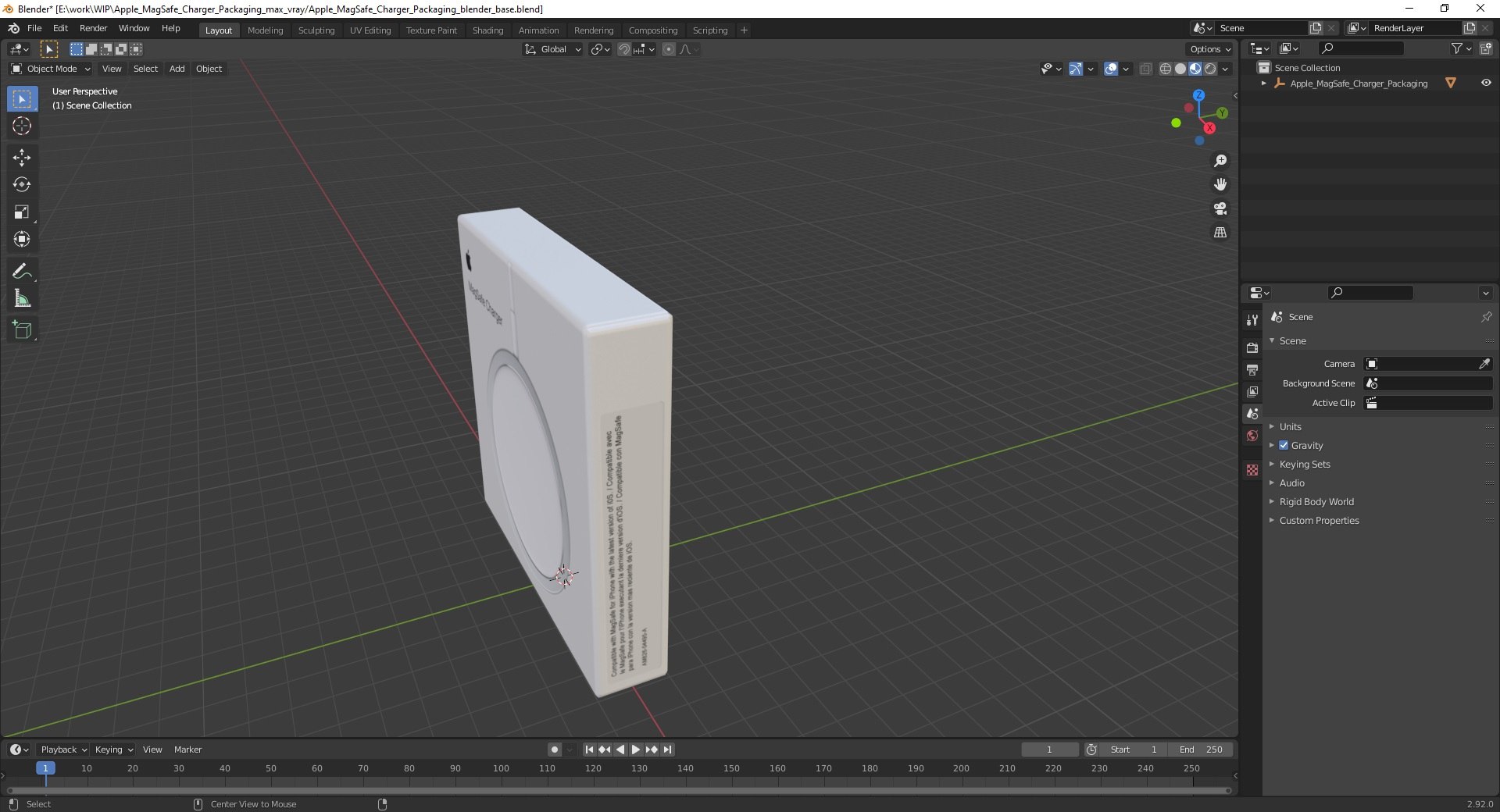Switch perspective/orthographic with grid icon
The image size is (1500, 812).
[1220, 233]
